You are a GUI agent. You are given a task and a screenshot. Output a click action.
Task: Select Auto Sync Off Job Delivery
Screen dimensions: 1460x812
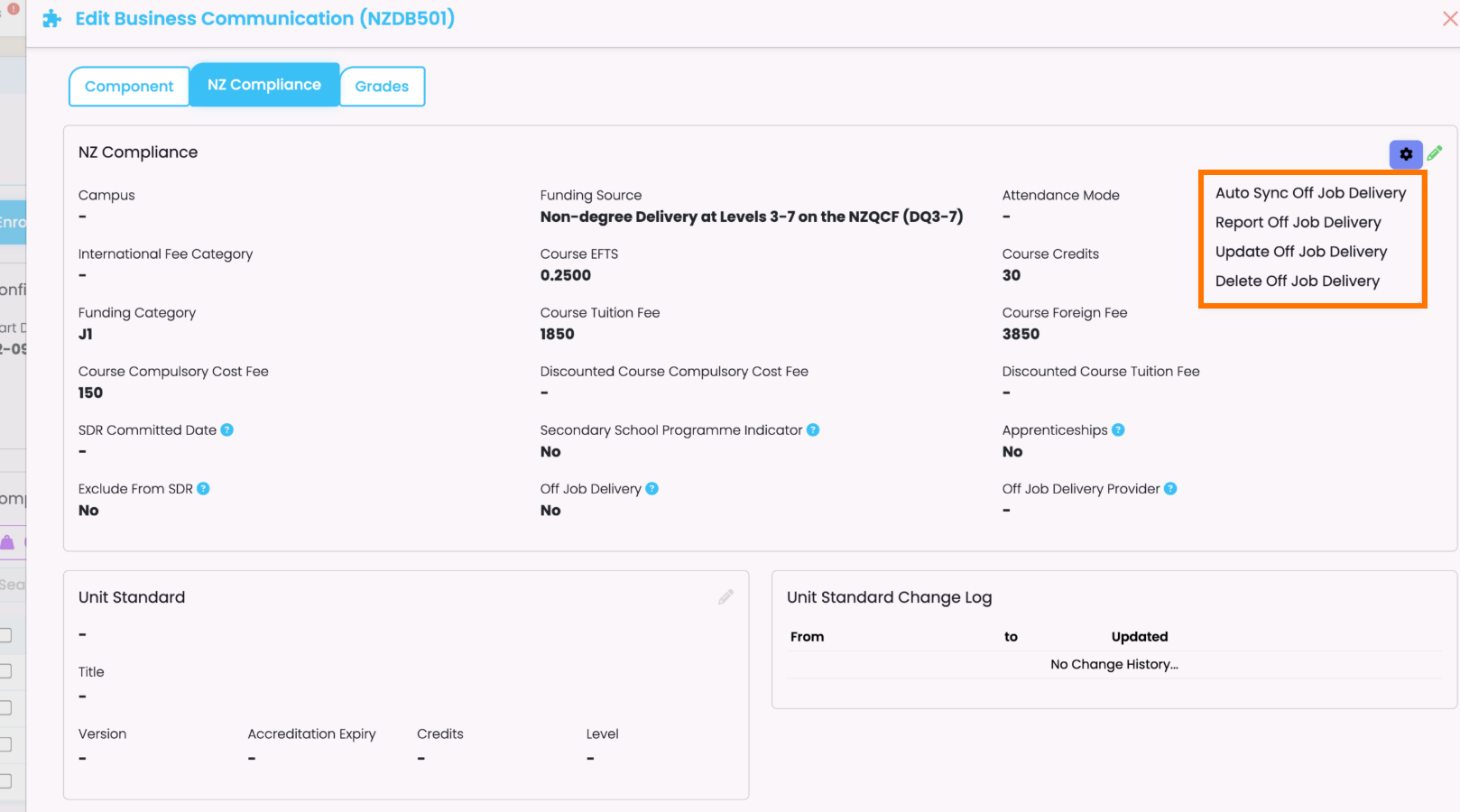(1310, 193)
